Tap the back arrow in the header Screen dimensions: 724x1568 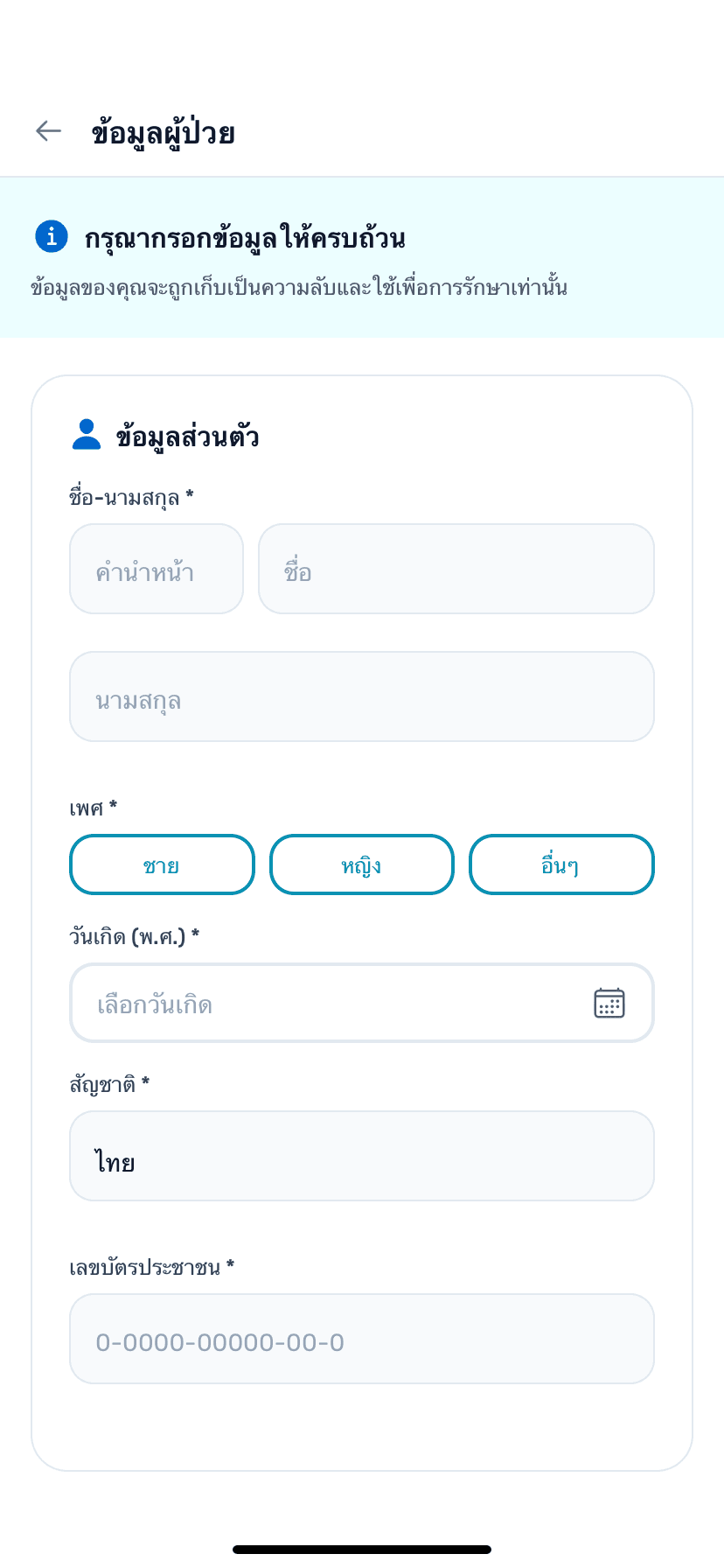(x=48, y=131)
